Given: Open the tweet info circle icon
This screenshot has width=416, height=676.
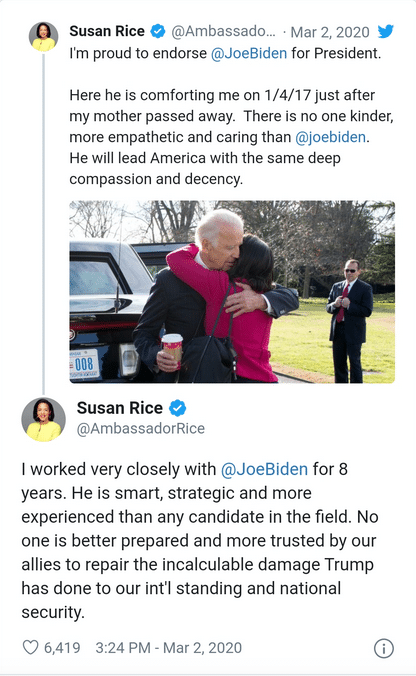Looking at the screenshot, I should click(x=383, y=648).
